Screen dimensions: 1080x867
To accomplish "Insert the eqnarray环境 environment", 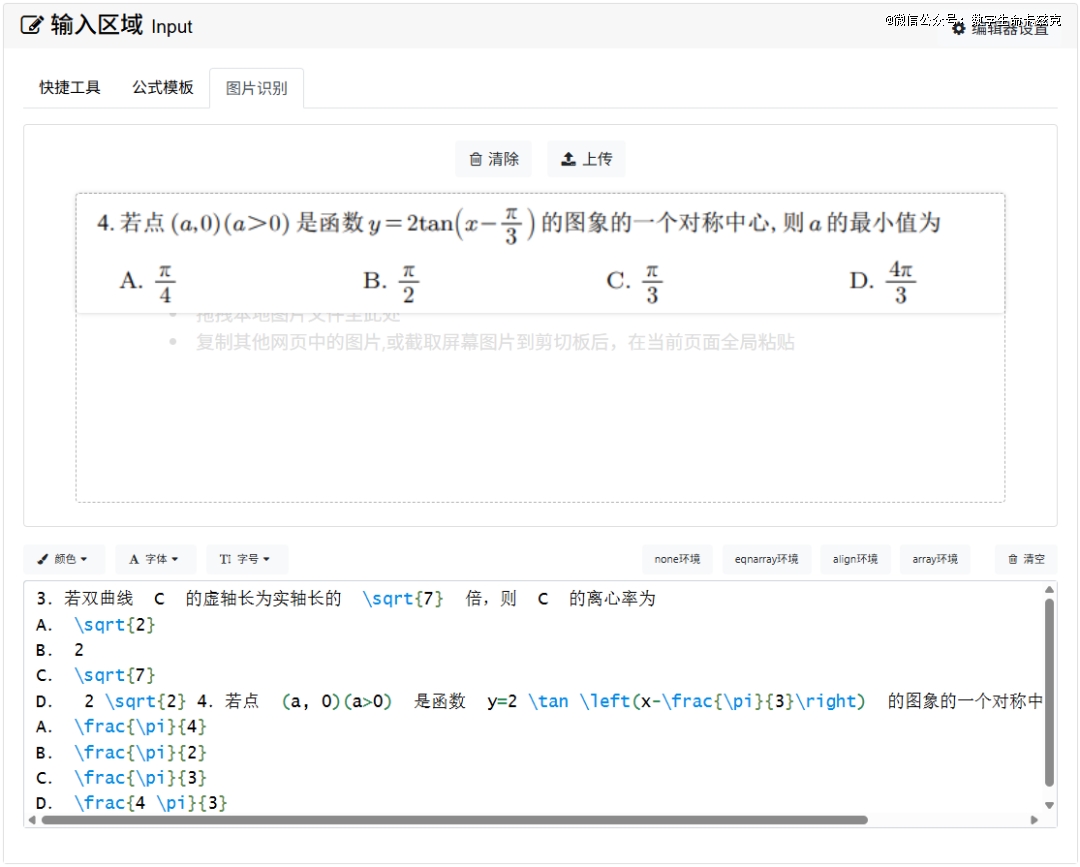I will tap(767, 559).
